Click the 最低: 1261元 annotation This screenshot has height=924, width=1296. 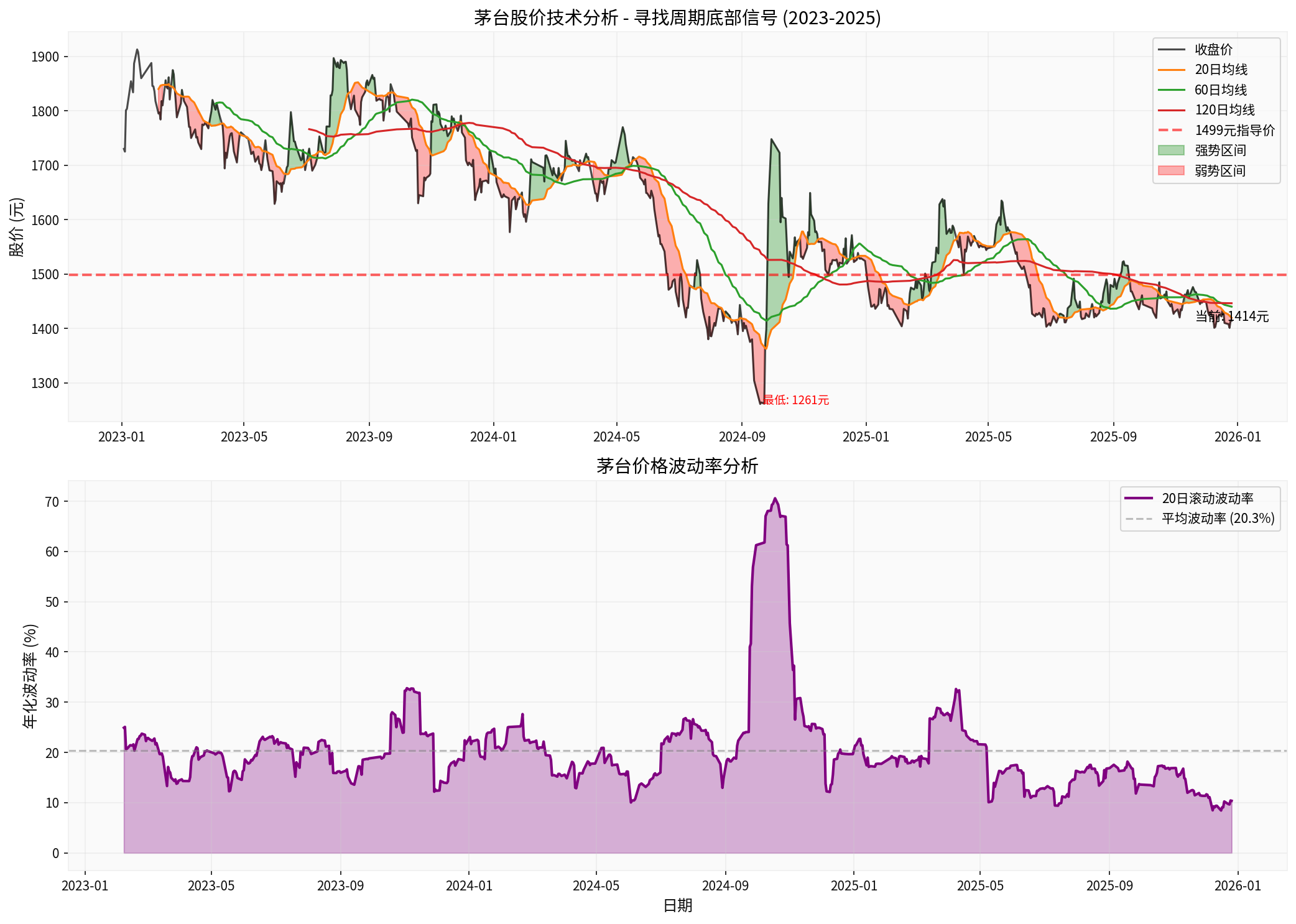point(795,401)
